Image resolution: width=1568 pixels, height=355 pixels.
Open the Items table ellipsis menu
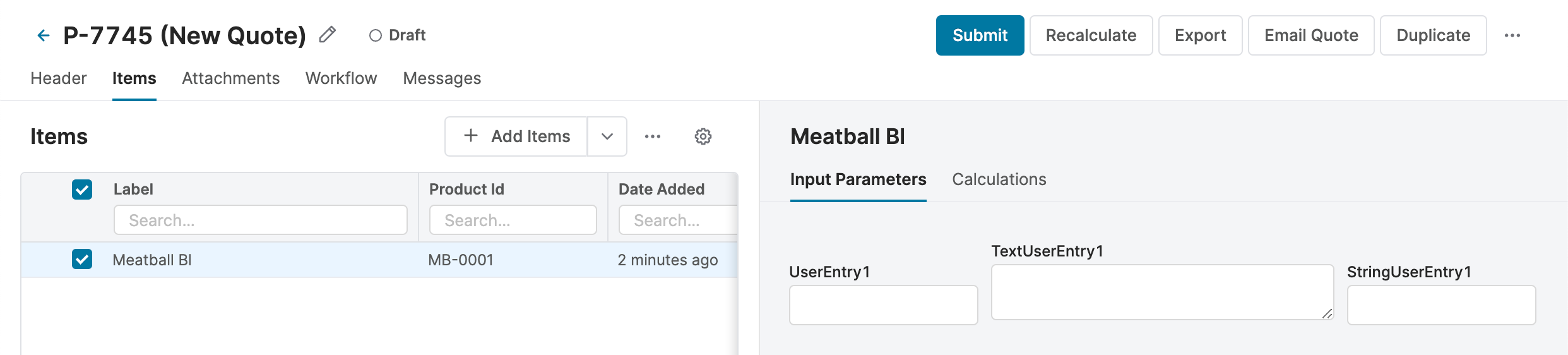[x=653, y=136]
